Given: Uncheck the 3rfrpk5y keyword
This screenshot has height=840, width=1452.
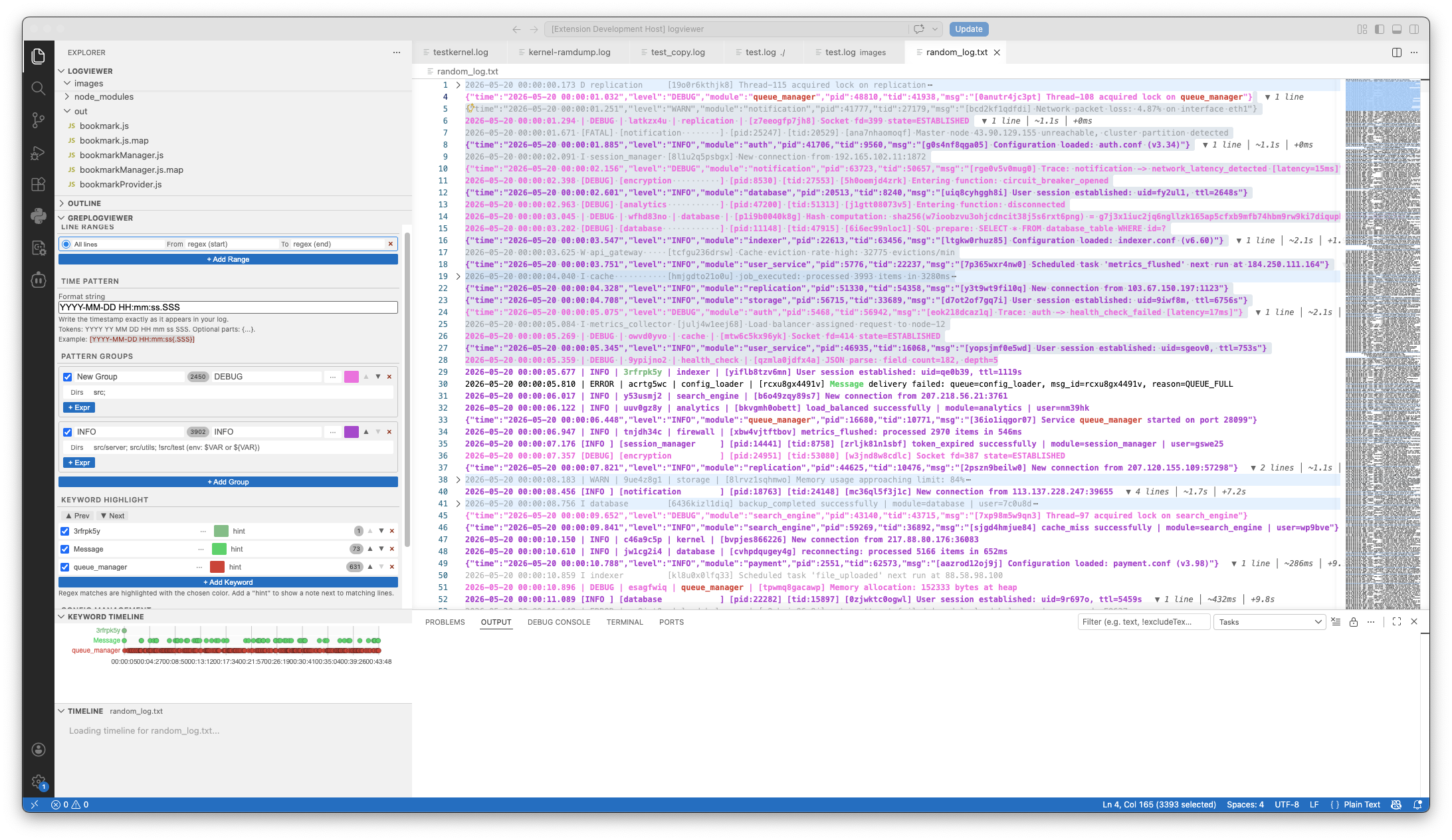Looking at the screenshot, I should [65, 531].
